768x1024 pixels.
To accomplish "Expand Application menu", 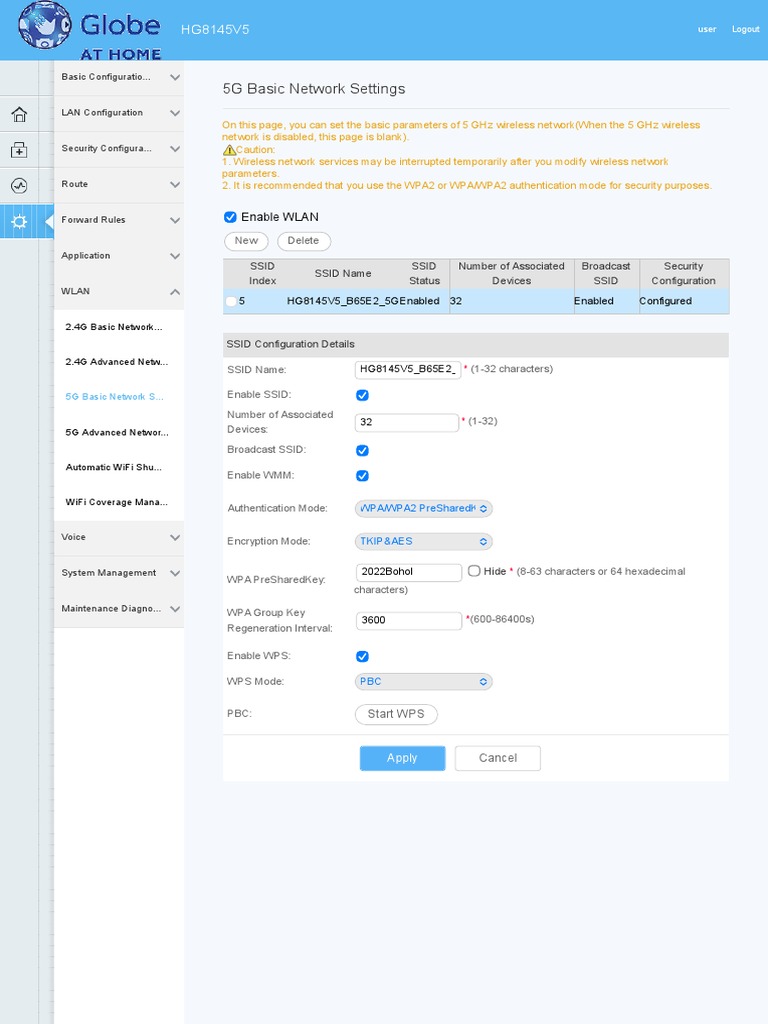I will tap(118, 256).
